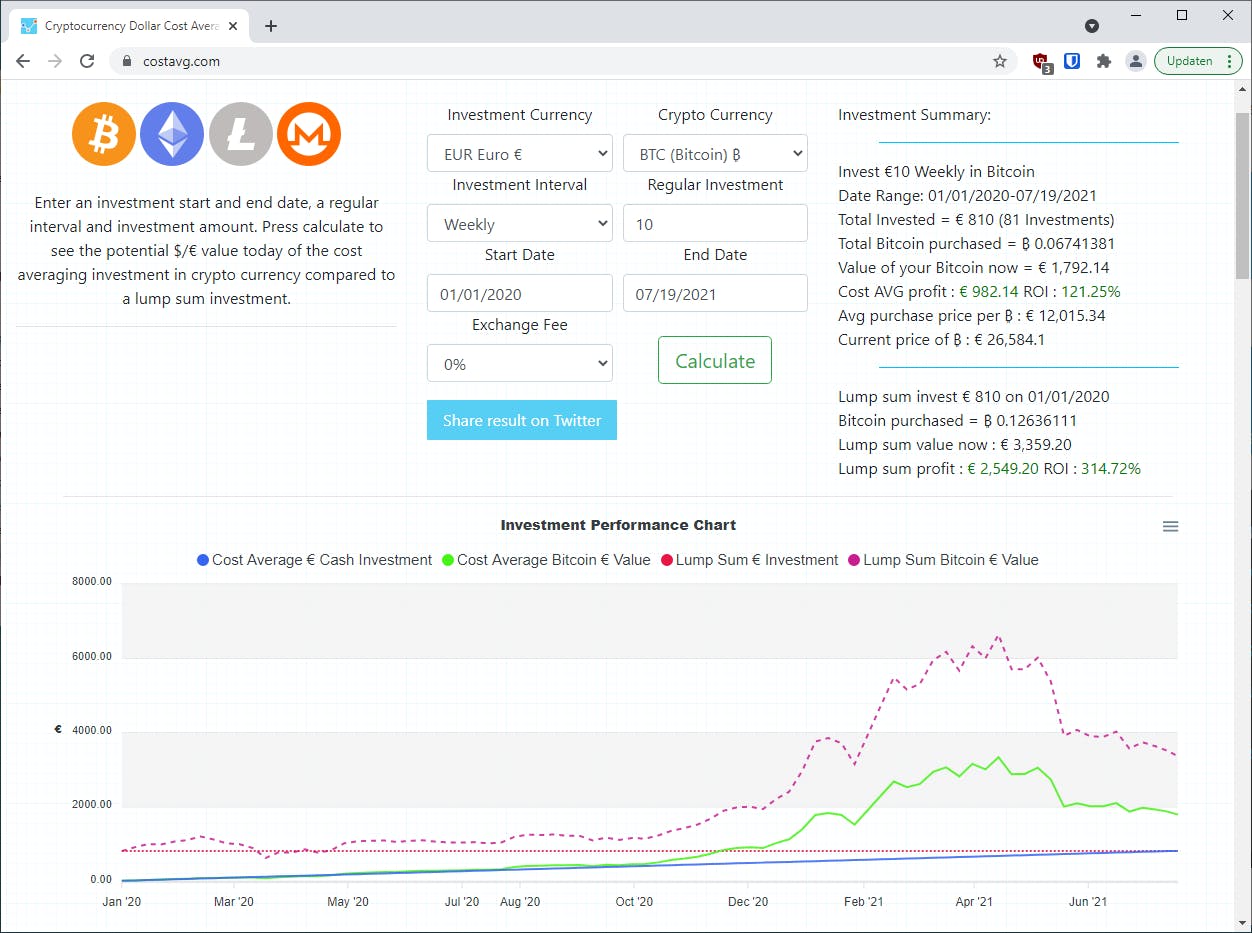
Task: Select the Exchange Fee dropdown
Action: point(519,364)
